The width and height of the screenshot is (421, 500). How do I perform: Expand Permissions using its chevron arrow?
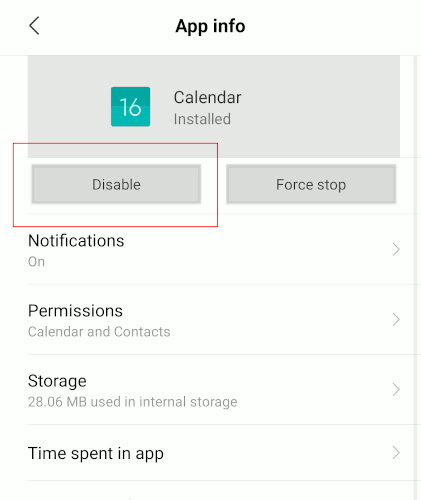click(x=396, y=319)
